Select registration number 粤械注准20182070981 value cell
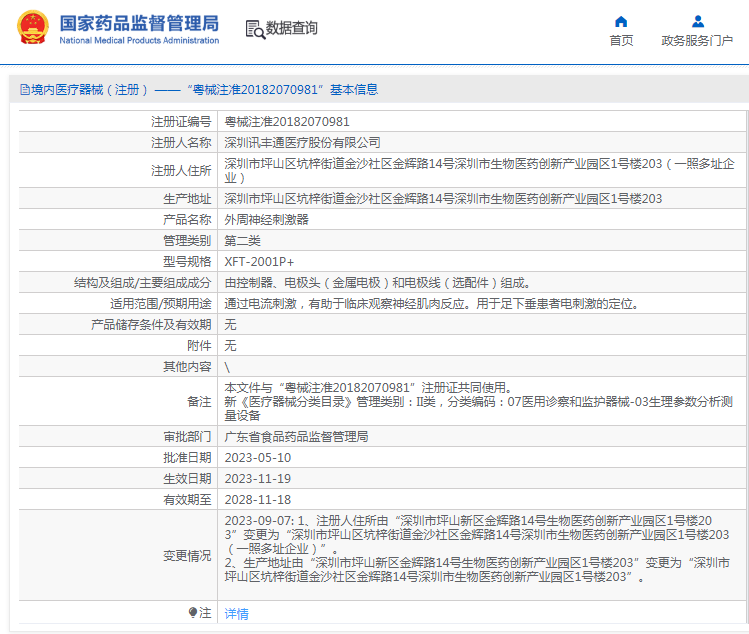This screenshot has width=749, height=634. [x=287, y=122]
